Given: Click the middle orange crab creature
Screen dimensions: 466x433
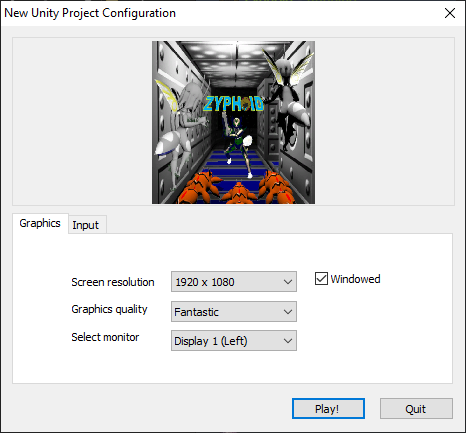Looking at the screenshot, I should pos(239,193).
